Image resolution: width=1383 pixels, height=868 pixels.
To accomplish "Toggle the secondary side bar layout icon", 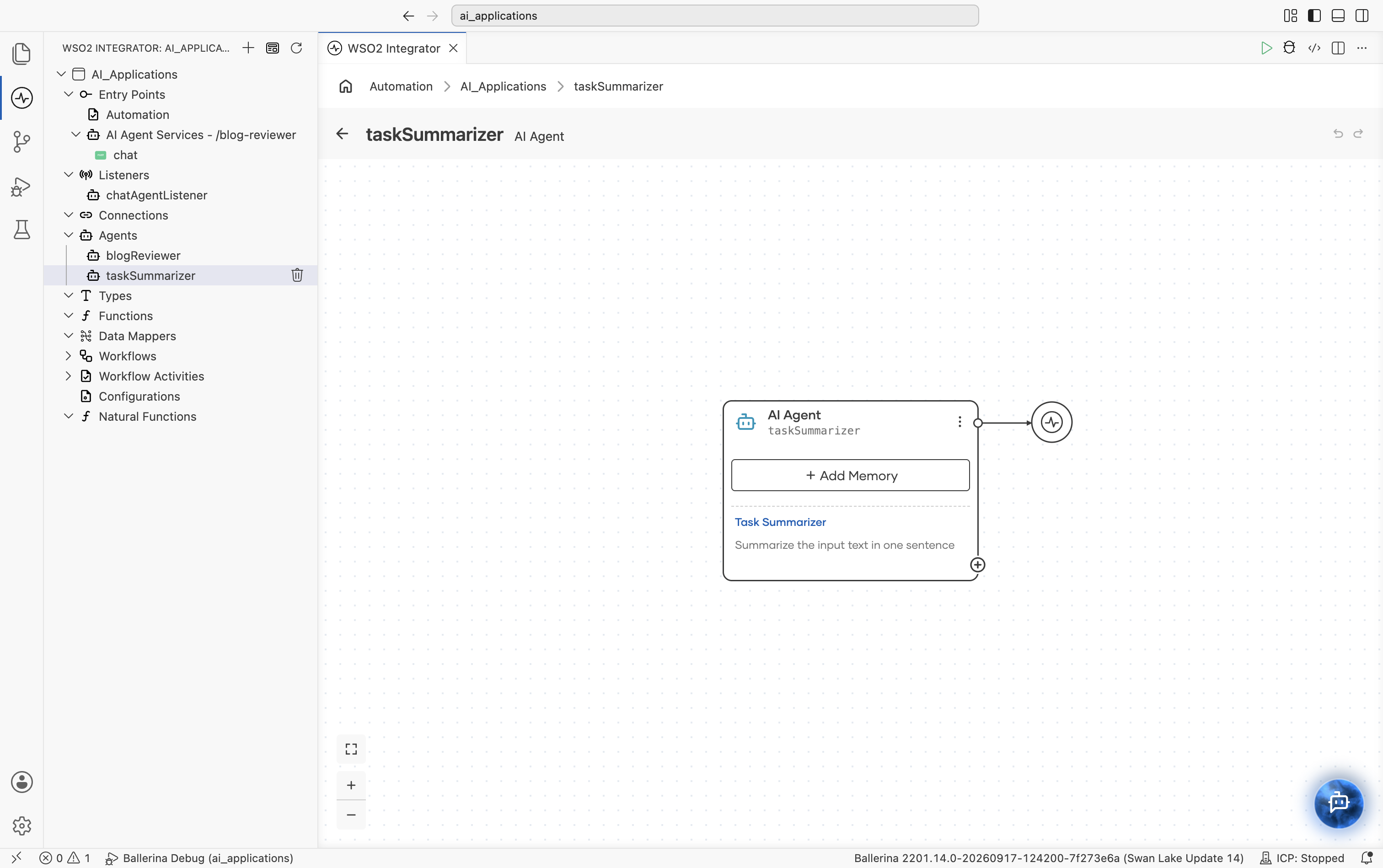I will tap(1362, 16).
